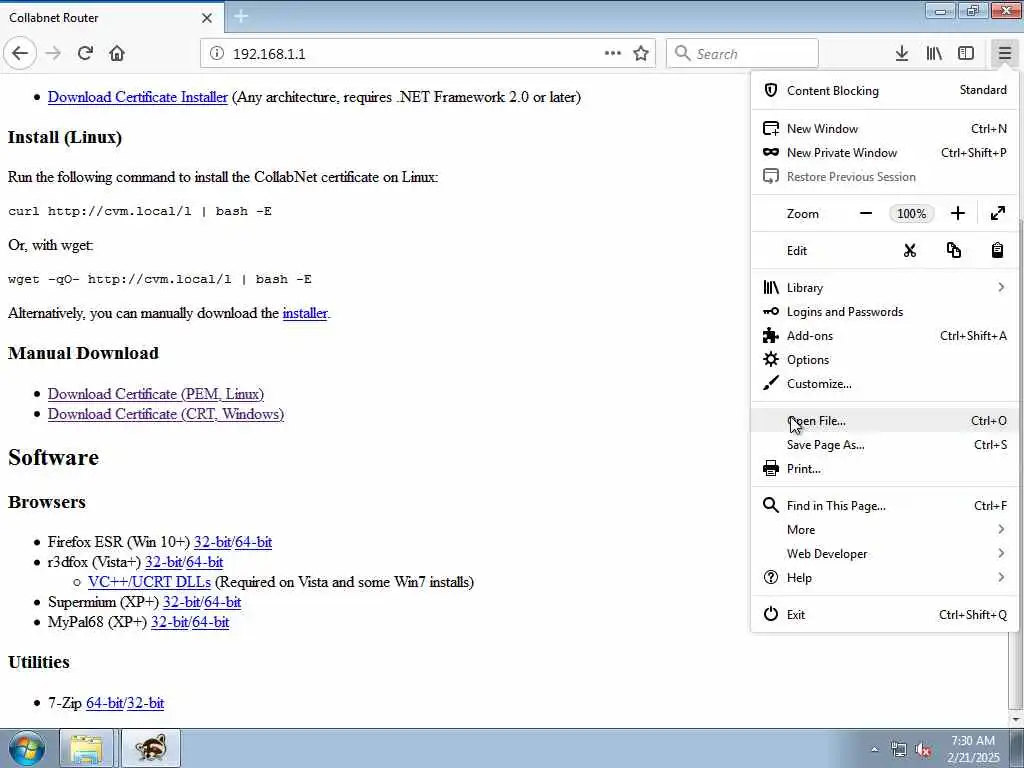1024x768 pixels.
Task: Paste using the Edit row clipboard icon
Action: (x=997, y=251)
